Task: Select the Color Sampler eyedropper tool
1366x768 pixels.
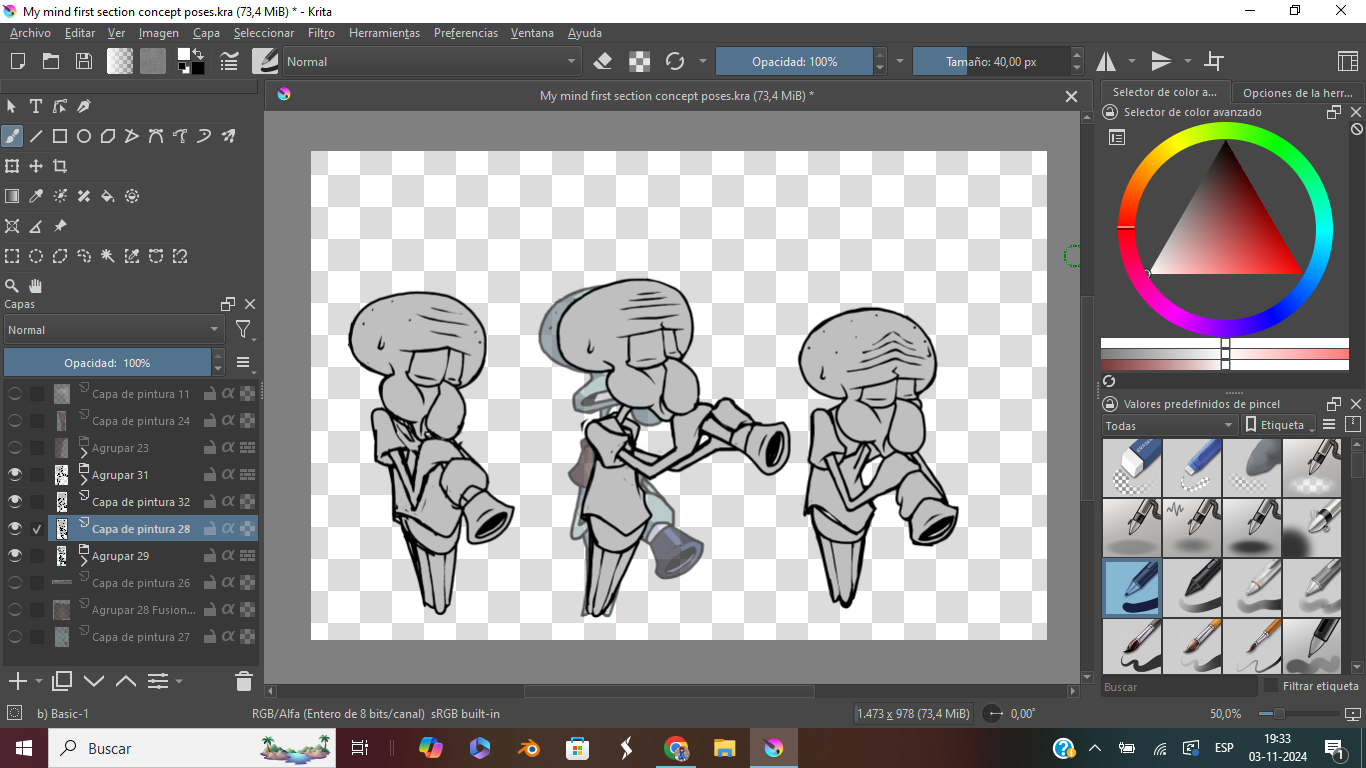Action: coord(36,196)
